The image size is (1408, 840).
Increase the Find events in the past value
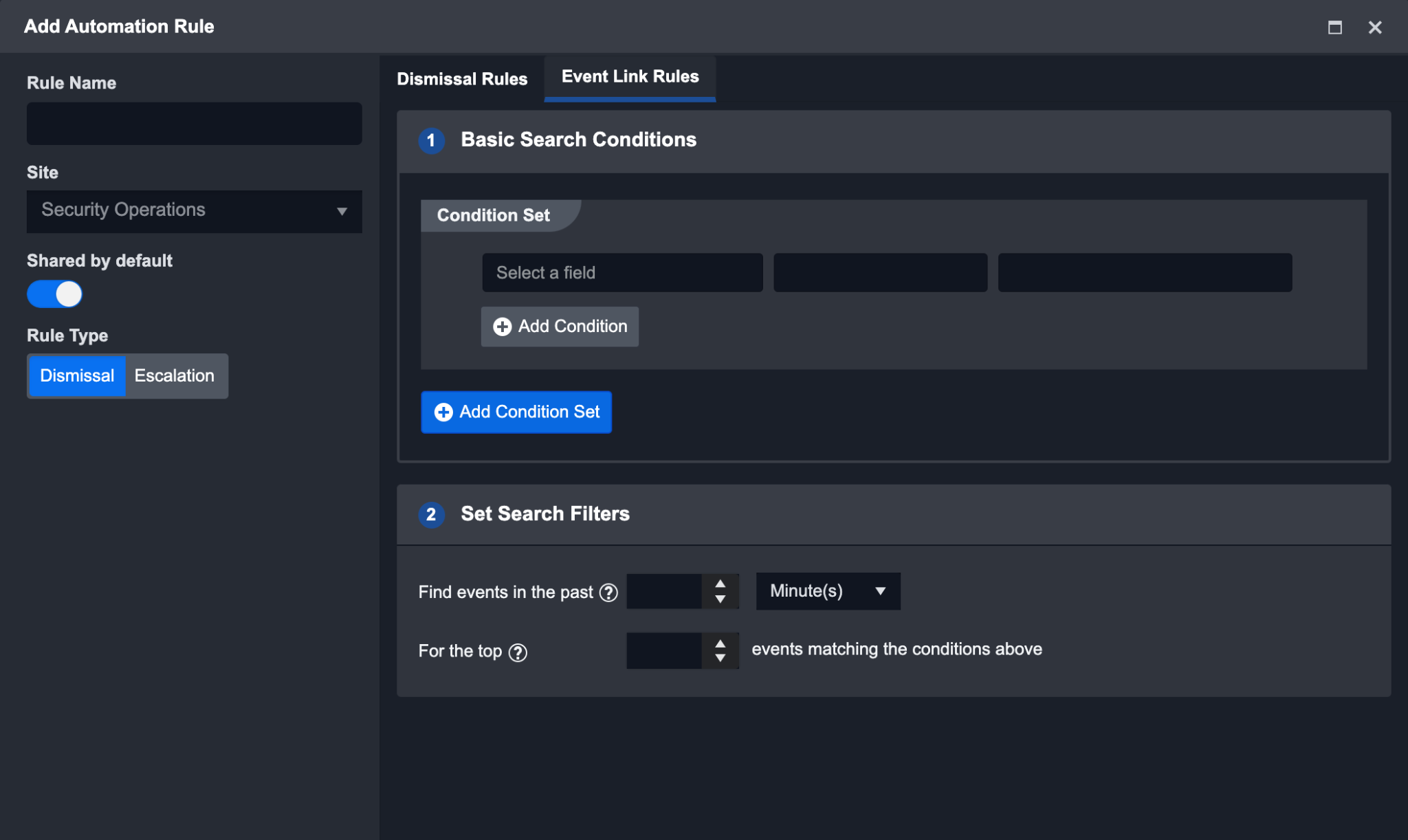(720, 584)
